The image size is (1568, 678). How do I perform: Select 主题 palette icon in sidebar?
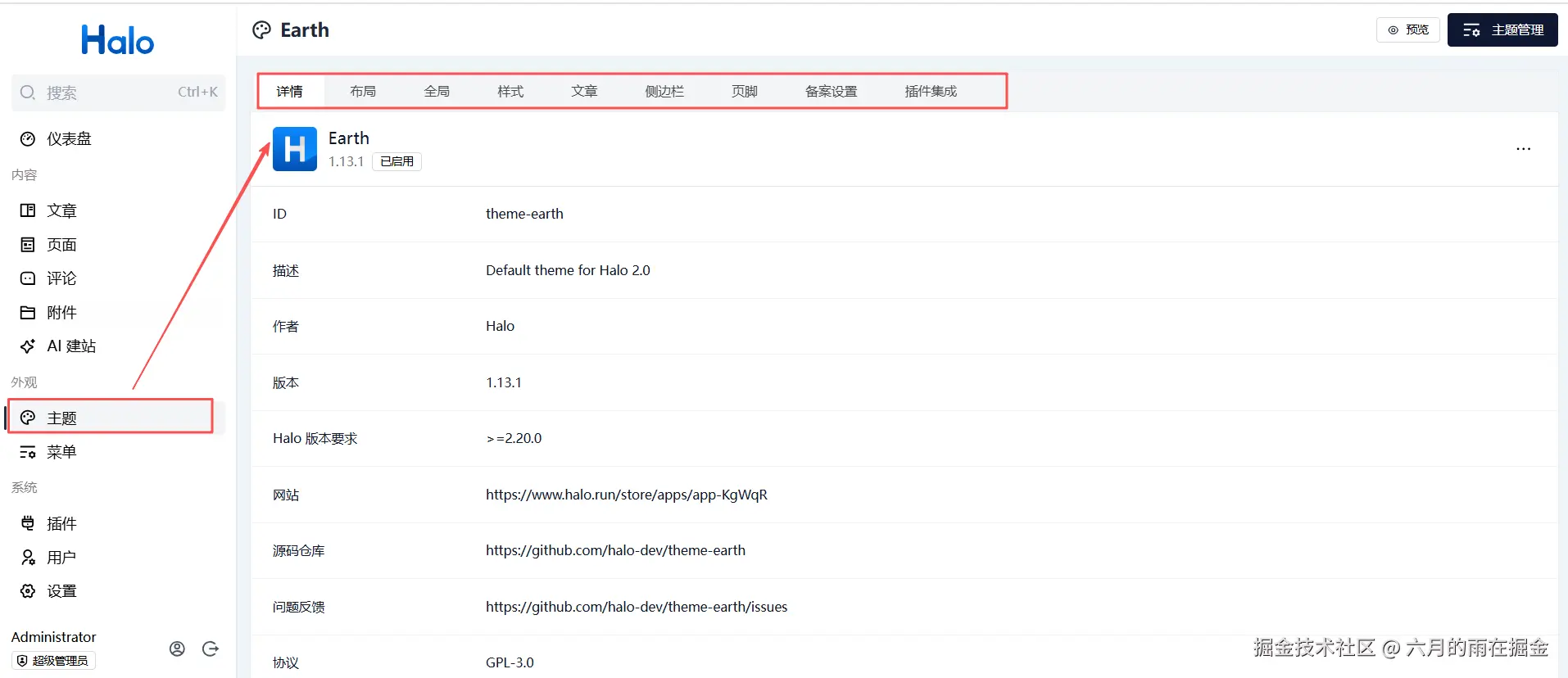tap(28, 418)
